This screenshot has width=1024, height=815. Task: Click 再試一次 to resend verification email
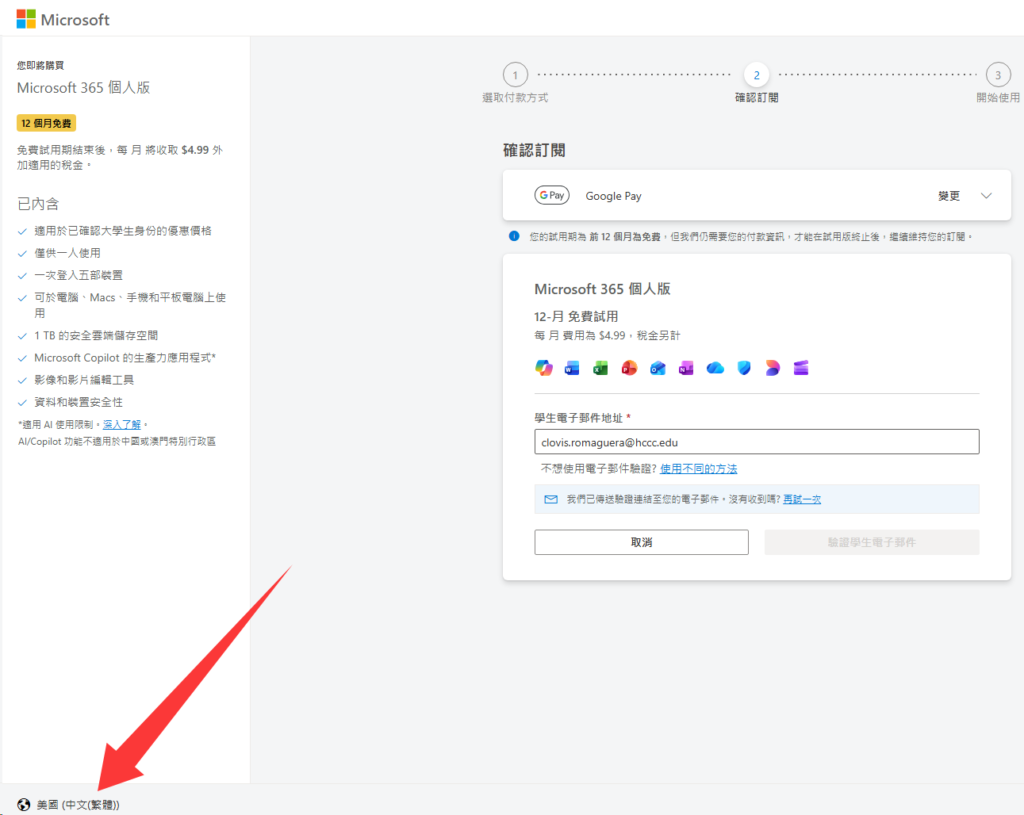click(801, 499)
